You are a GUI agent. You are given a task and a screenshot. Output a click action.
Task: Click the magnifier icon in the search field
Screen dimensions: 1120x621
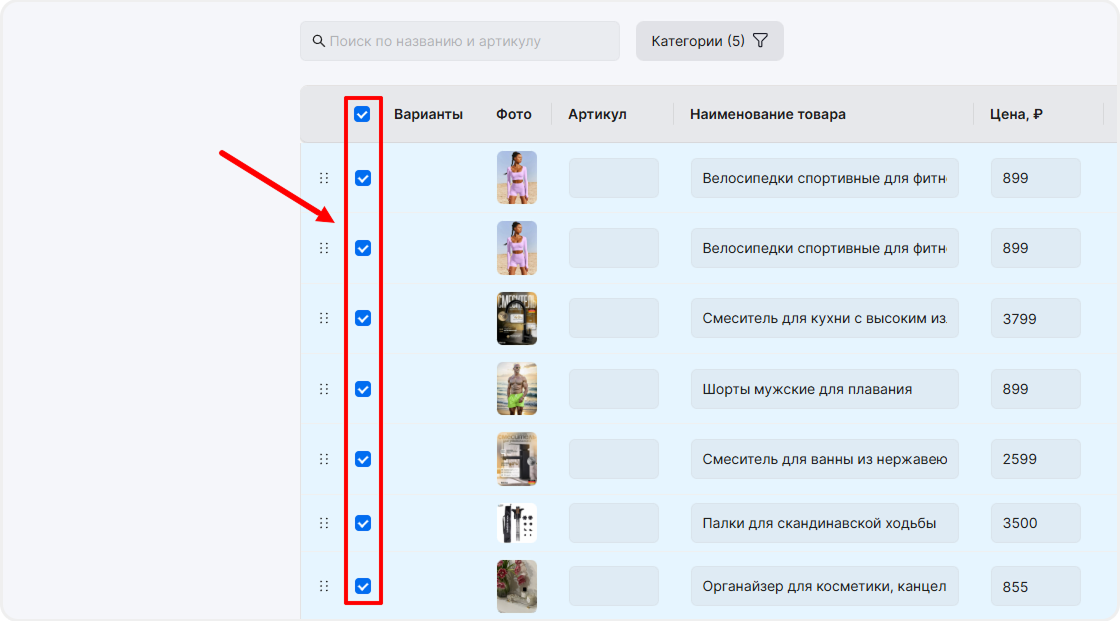point(318,41)
